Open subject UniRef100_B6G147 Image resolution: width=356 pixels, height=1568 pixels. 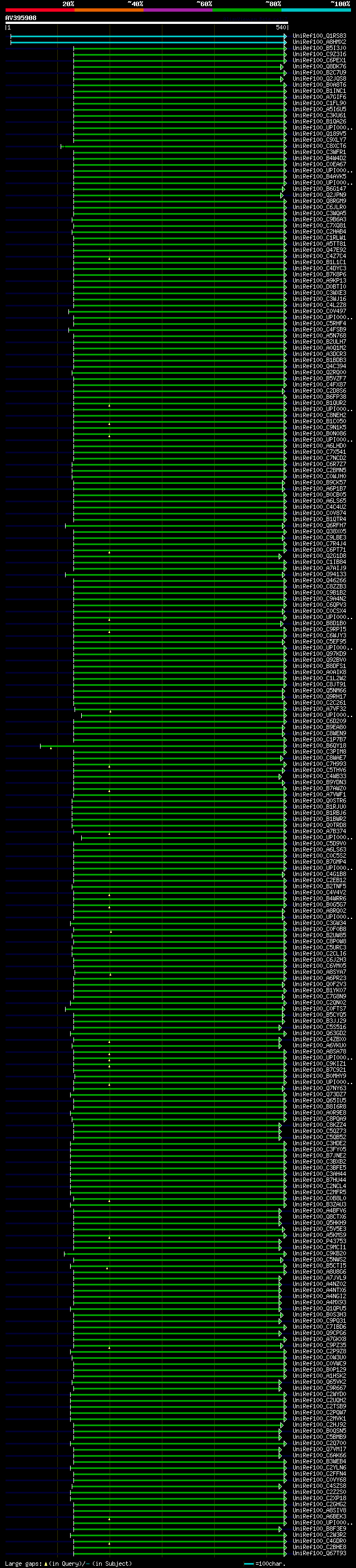point(319,189)
